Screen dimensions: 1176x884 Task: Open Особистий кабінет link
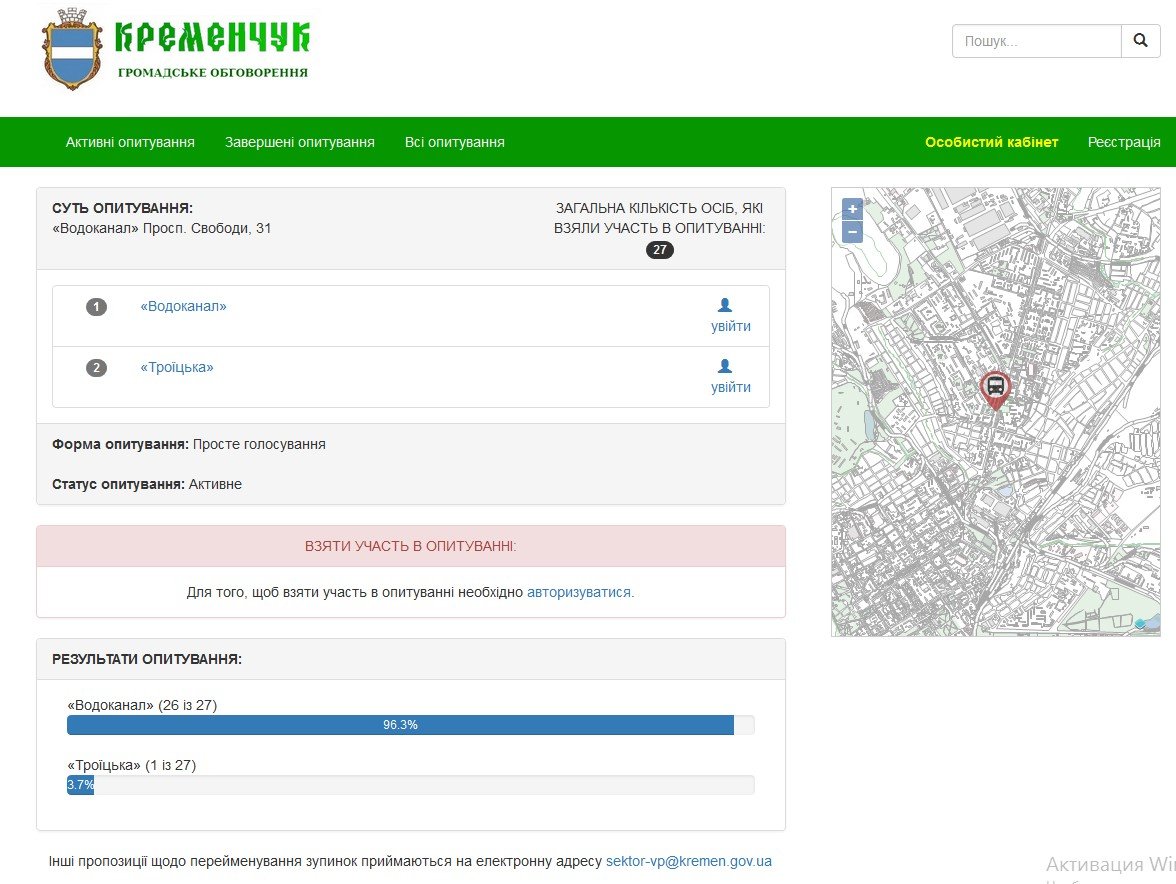click(x=991, y=142)
